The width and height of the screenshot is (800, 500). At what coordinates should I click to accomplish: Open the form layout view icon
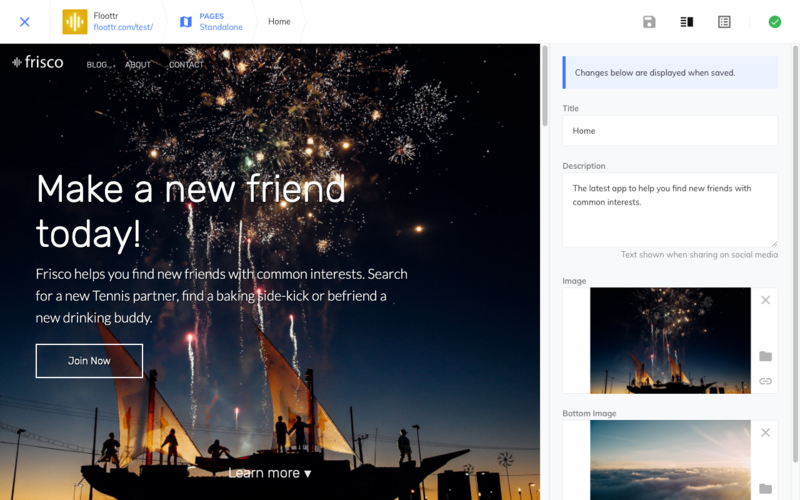[x=724, y=22]
